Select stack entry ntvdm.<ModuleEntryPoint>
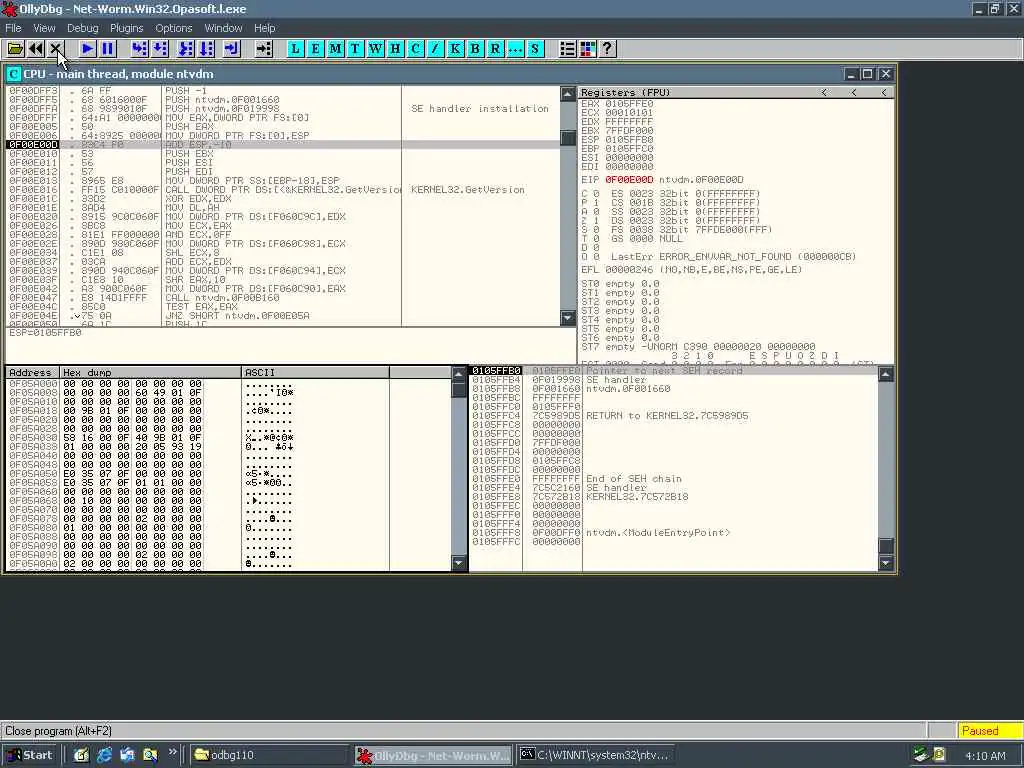This screenshot has height=768, width=1024. (x=674, y=532)
